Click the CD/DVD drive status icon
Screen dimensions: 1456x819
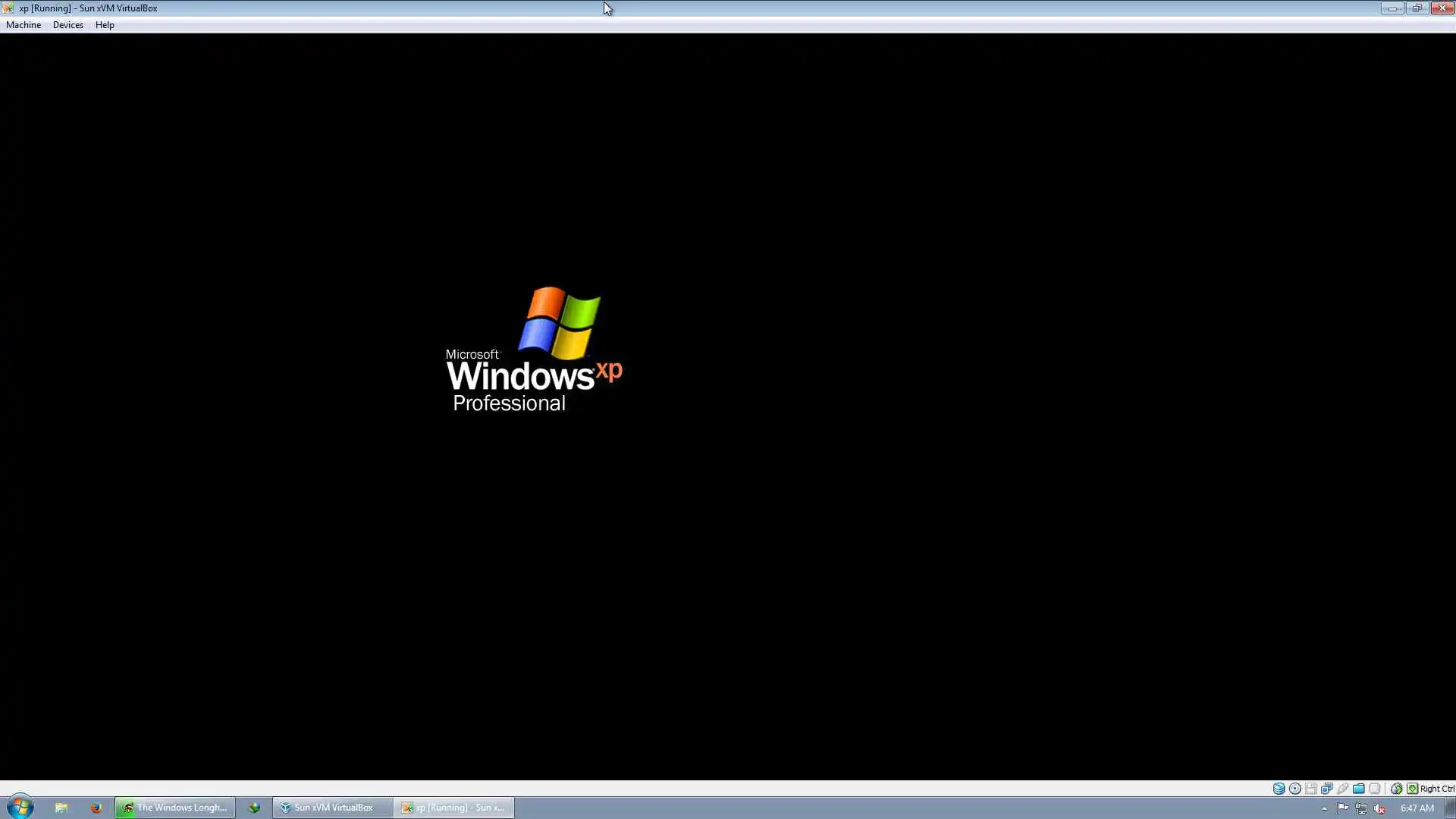(x=1295, y=789)
